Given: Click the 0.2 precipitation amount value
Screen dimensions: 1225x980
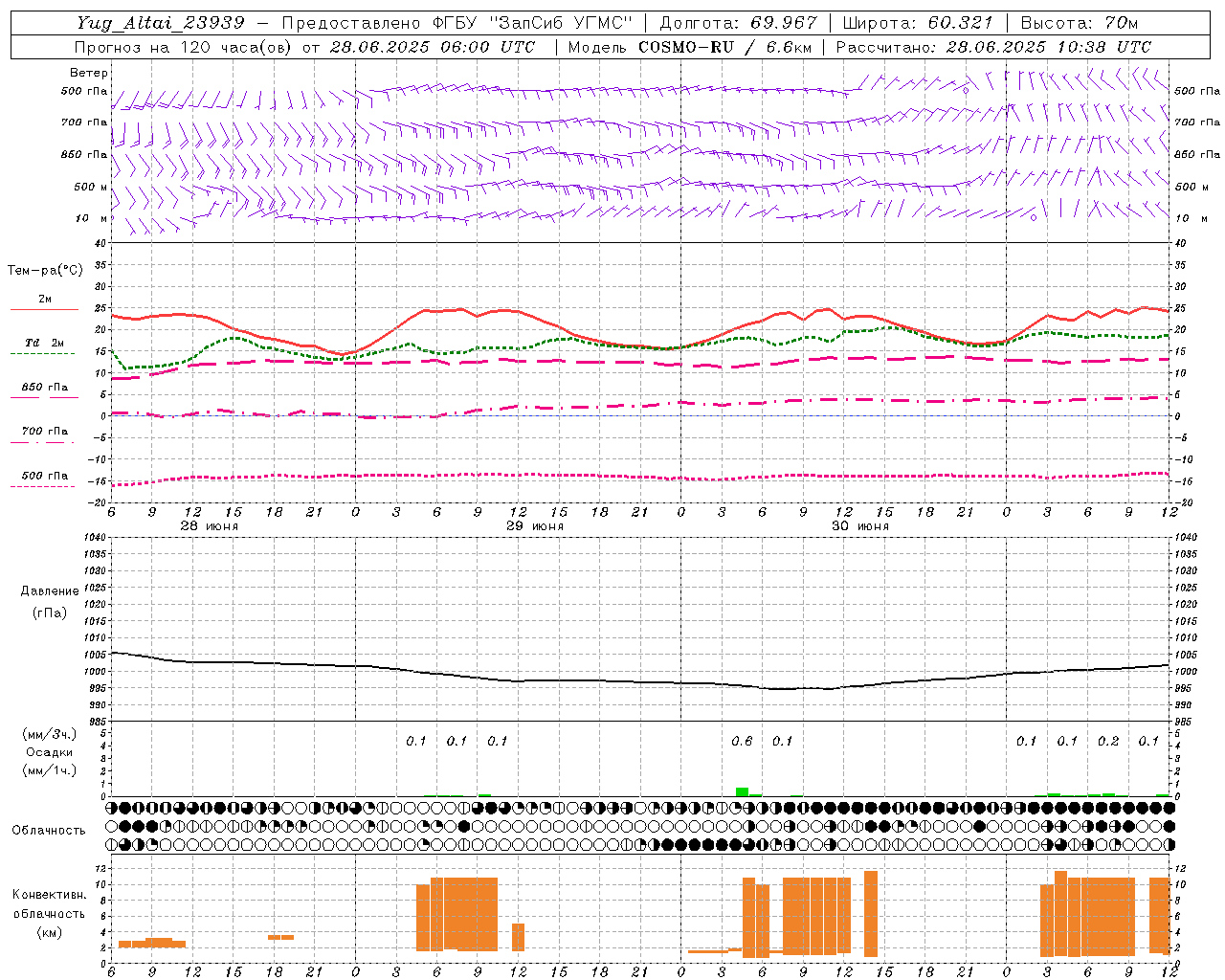Looking at the screenshot, I should (1108, 741).
